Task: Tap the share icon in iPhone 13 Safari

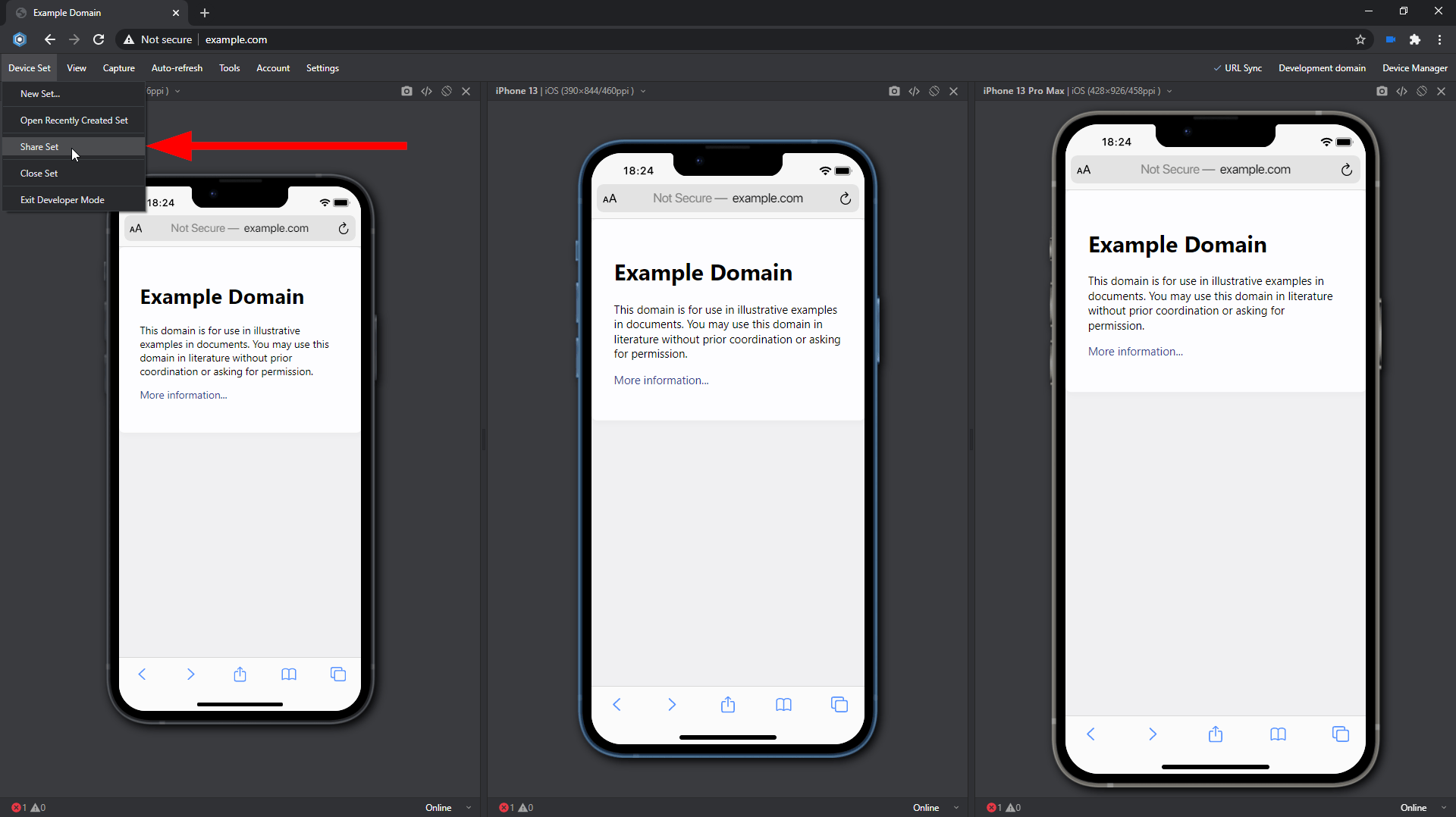Action: pos(727,704)
